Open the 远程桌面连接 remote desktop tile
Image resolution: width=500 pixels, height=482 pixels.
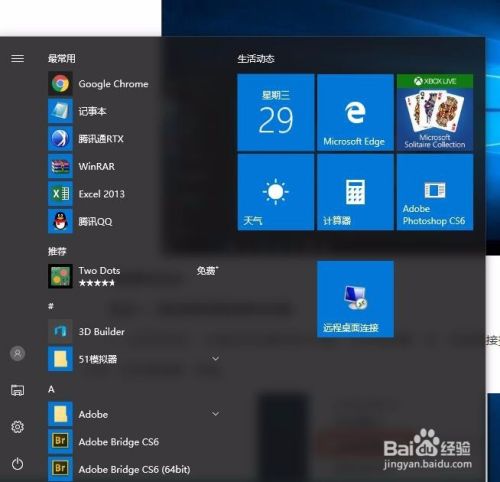point(355,299)
